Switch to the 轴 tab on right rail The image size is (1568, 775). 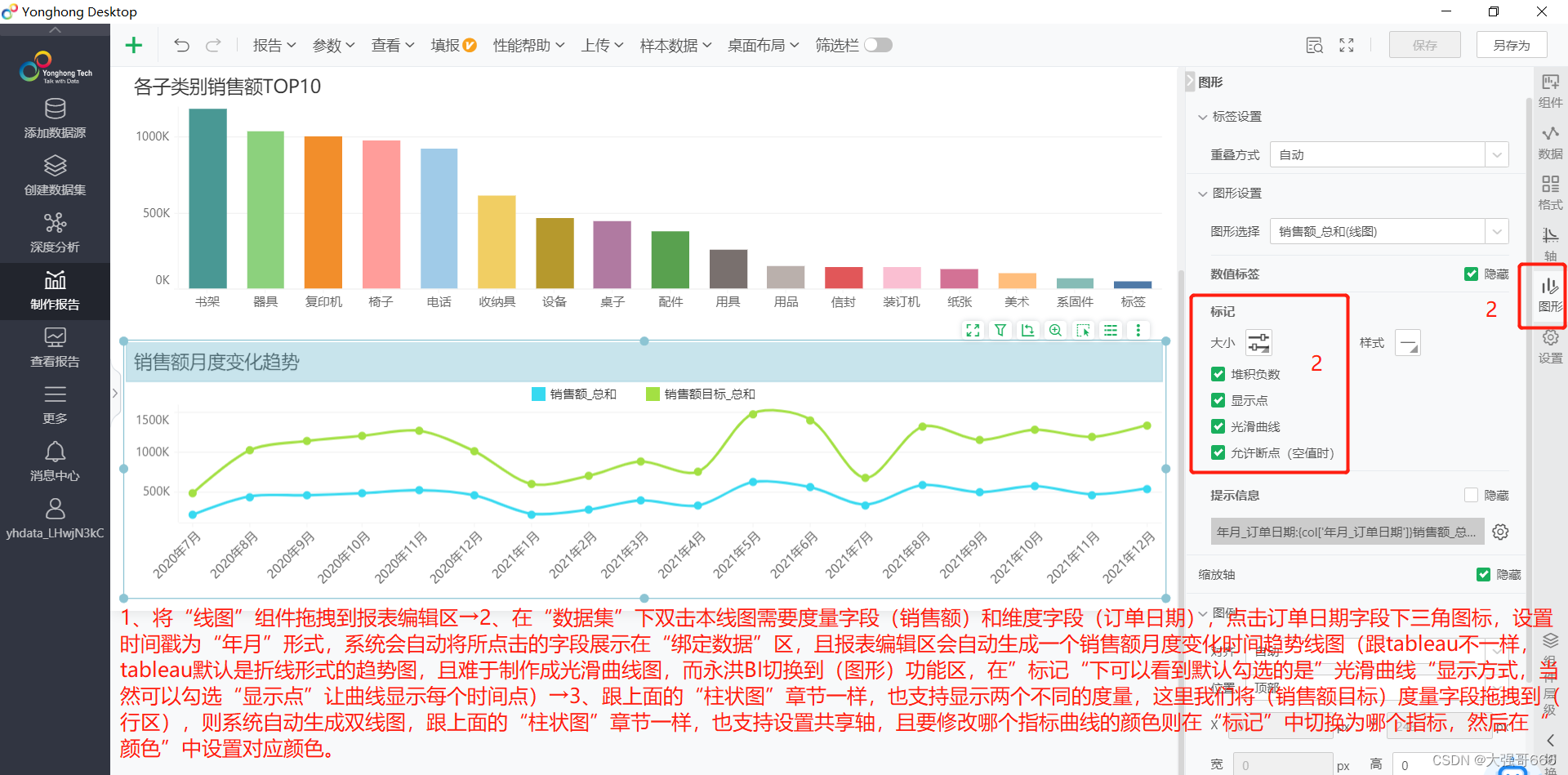1550,244
